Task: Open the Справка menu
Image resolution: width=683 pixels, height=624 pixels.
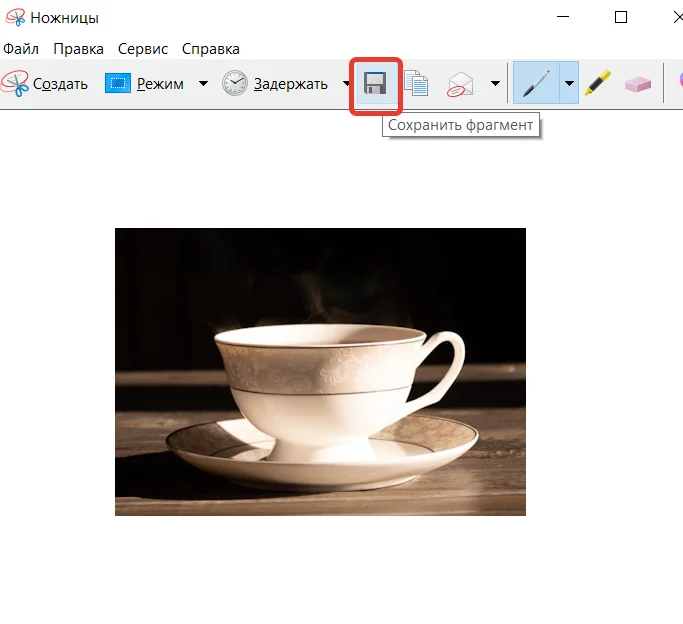Action: (211, 49)
